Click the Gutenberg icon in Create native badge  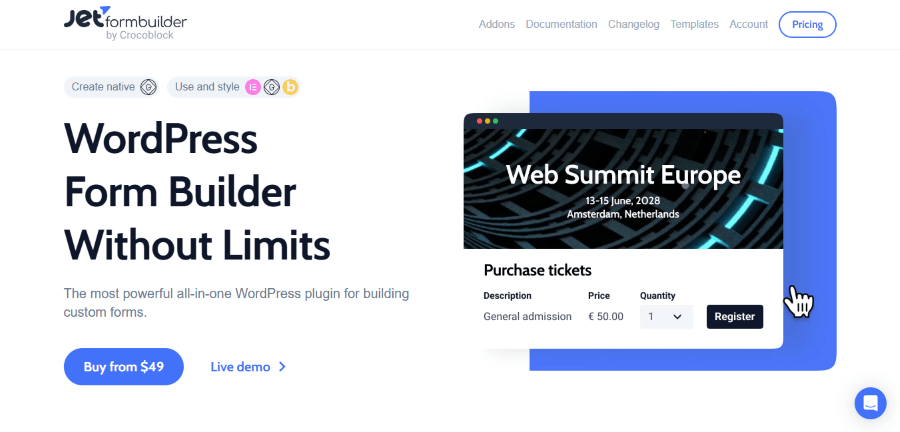(x=148, y=87)
